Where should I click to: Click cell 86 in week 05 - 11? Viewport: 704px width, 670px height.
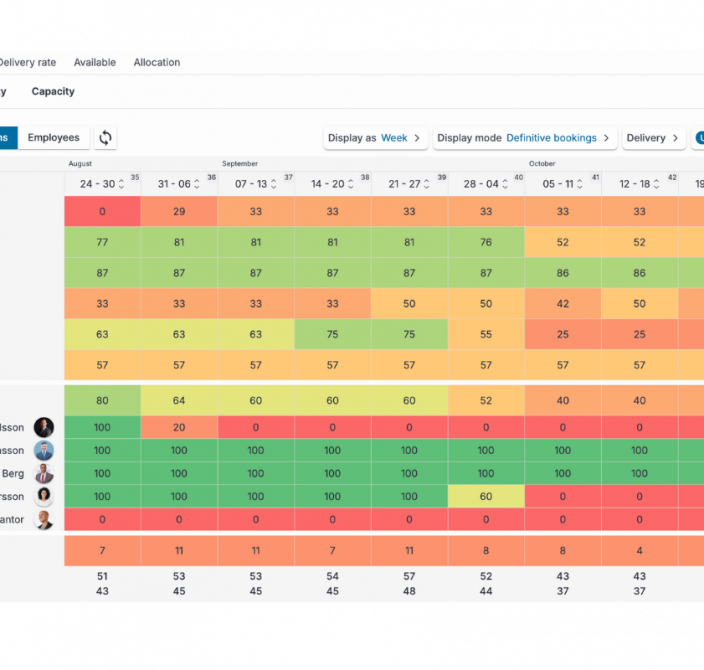coord(563,273)
